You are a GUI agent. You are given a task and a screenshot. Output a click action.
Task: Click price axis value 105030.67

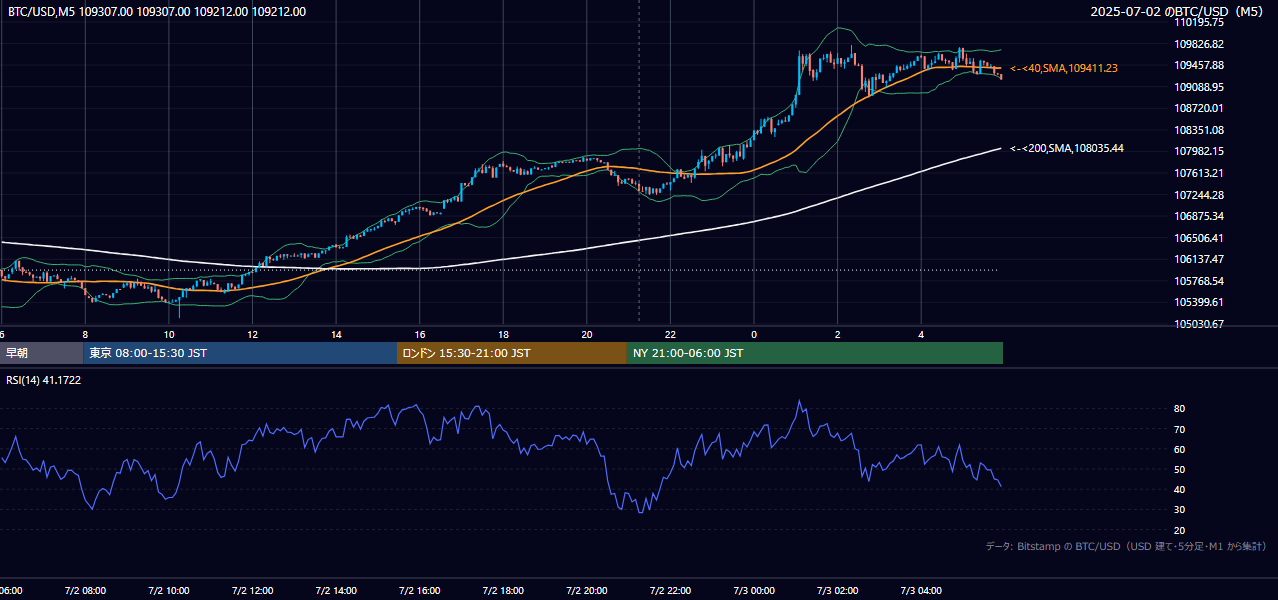1200,324
